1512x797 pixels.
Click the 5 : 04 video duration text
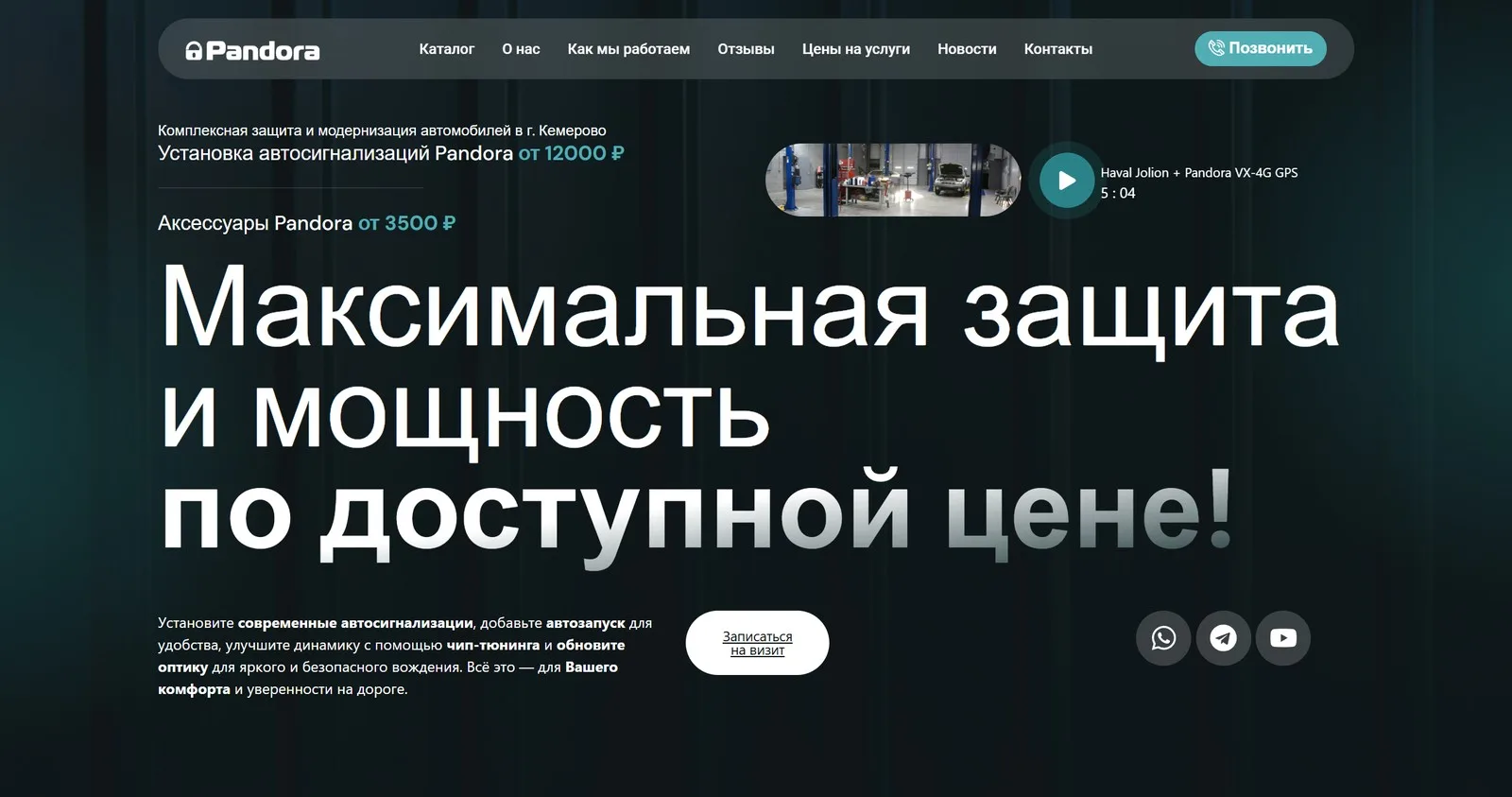pyautogui.click(x=1118, y=193)
